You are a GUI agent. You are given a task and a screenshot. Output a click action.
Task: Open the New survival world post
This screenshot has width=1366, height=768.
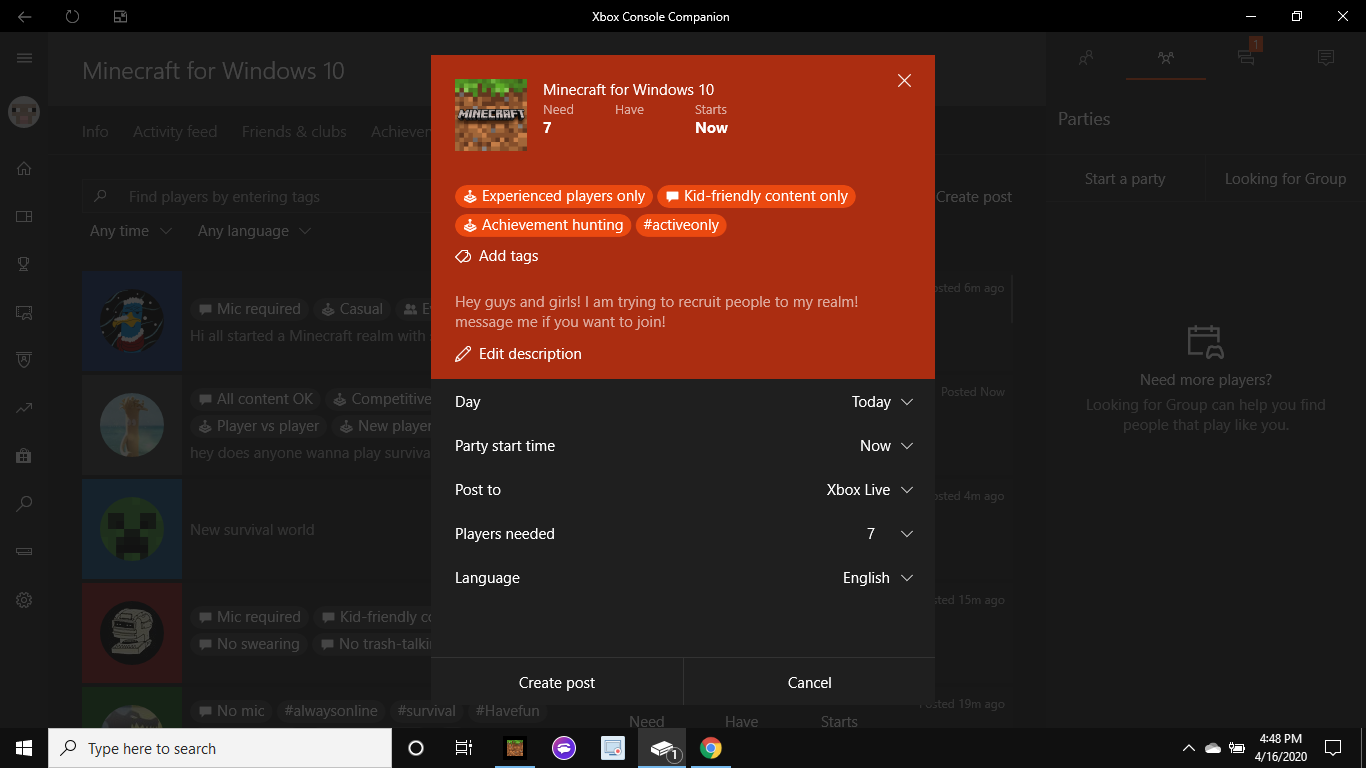tap(252, 530)
